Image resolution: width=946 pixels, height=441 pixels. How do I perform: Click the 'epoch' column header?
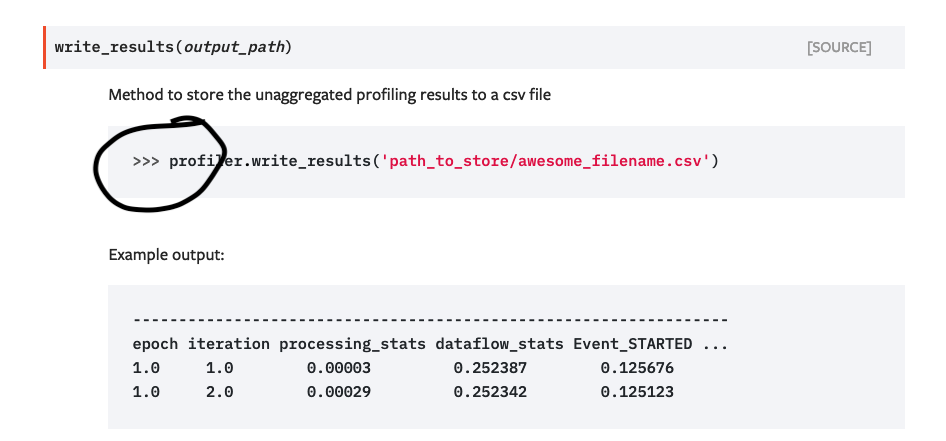pos(155,344)
